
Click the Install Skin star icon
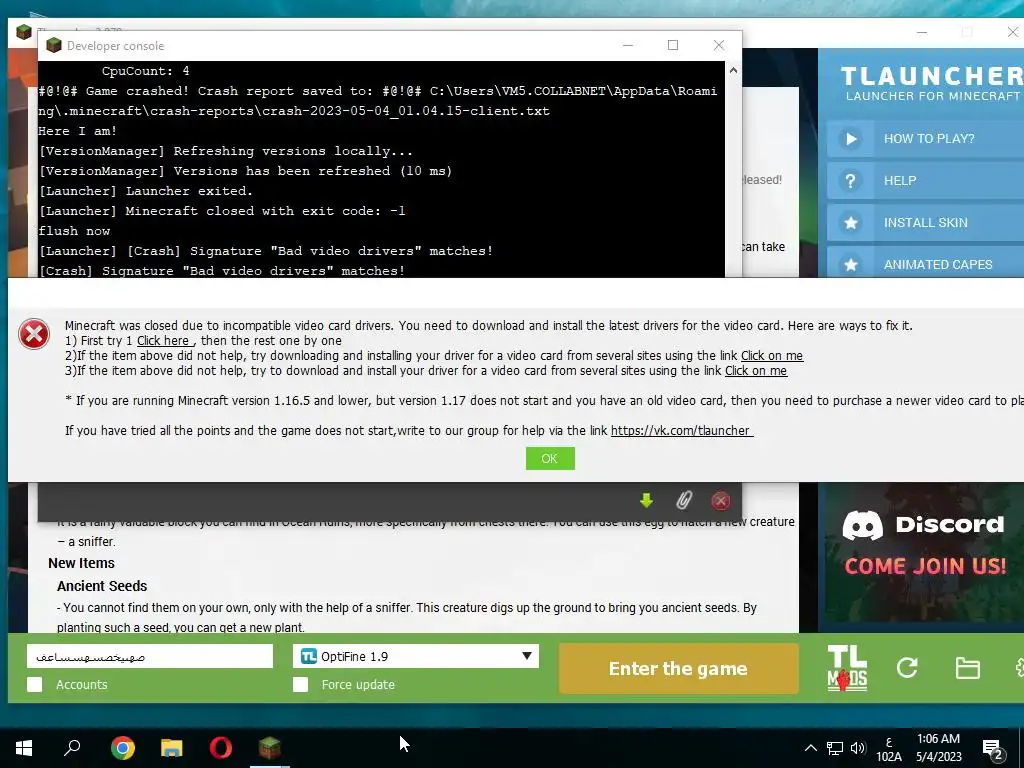pos(850,223)
